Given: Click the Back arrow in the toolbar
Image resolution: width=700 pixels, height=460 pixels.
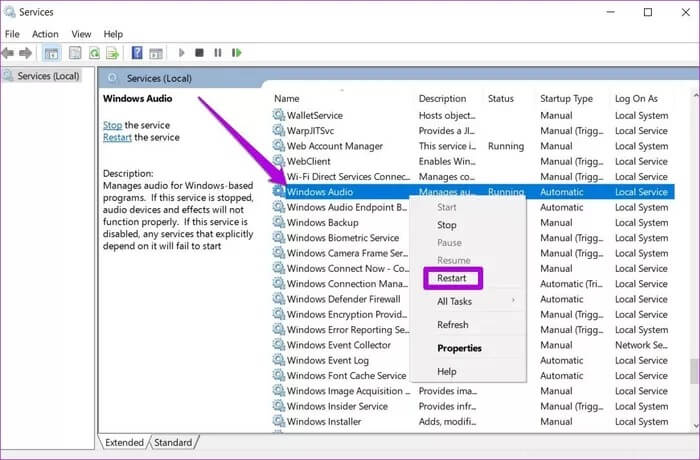Looking at the screenshot, I should [8, 53].
